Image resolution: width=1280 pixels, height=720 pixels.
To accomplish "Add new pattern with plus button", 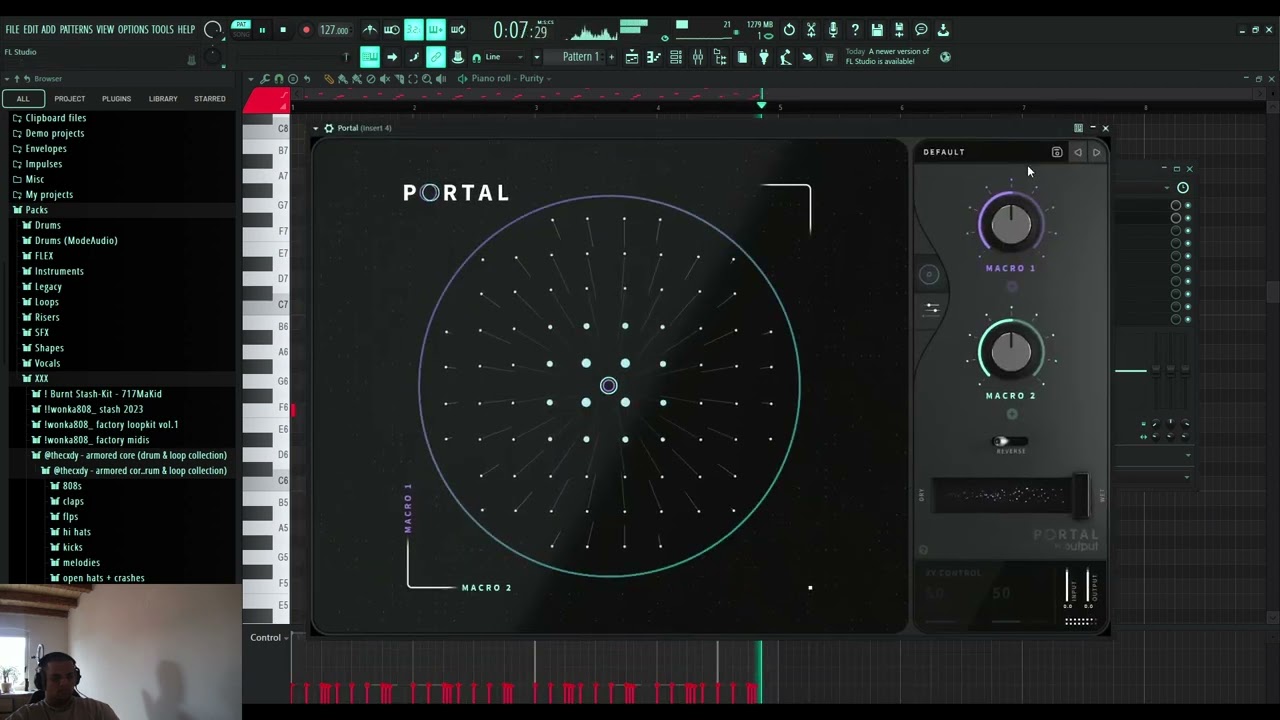I will (611, 57).
